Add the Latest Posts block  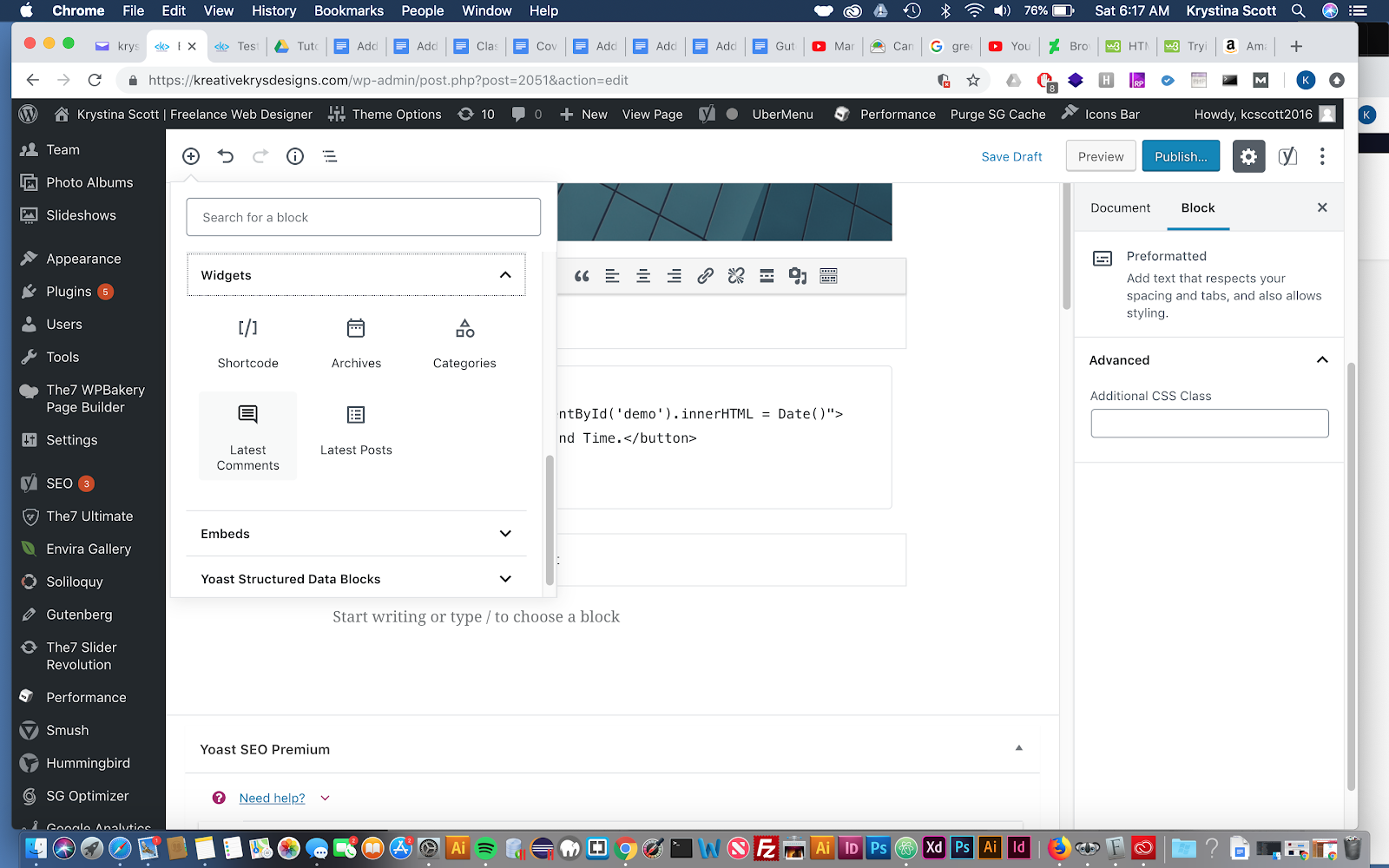[356, 431]
